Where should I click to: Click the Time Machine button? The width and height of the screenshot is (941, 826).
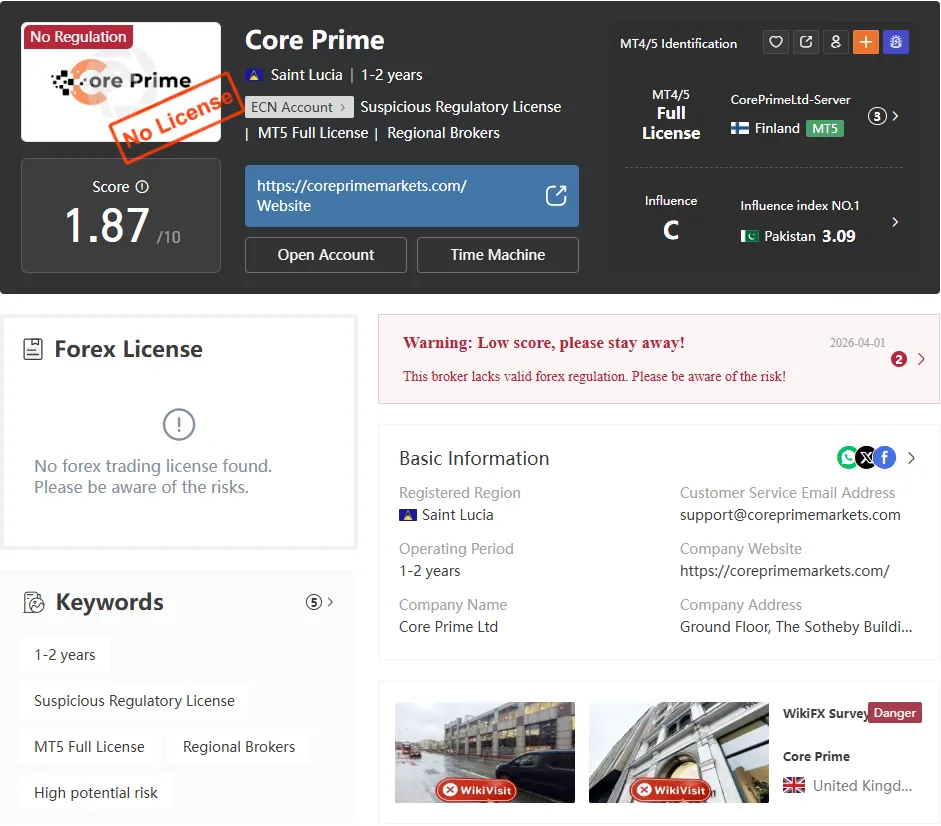point(498,255)
